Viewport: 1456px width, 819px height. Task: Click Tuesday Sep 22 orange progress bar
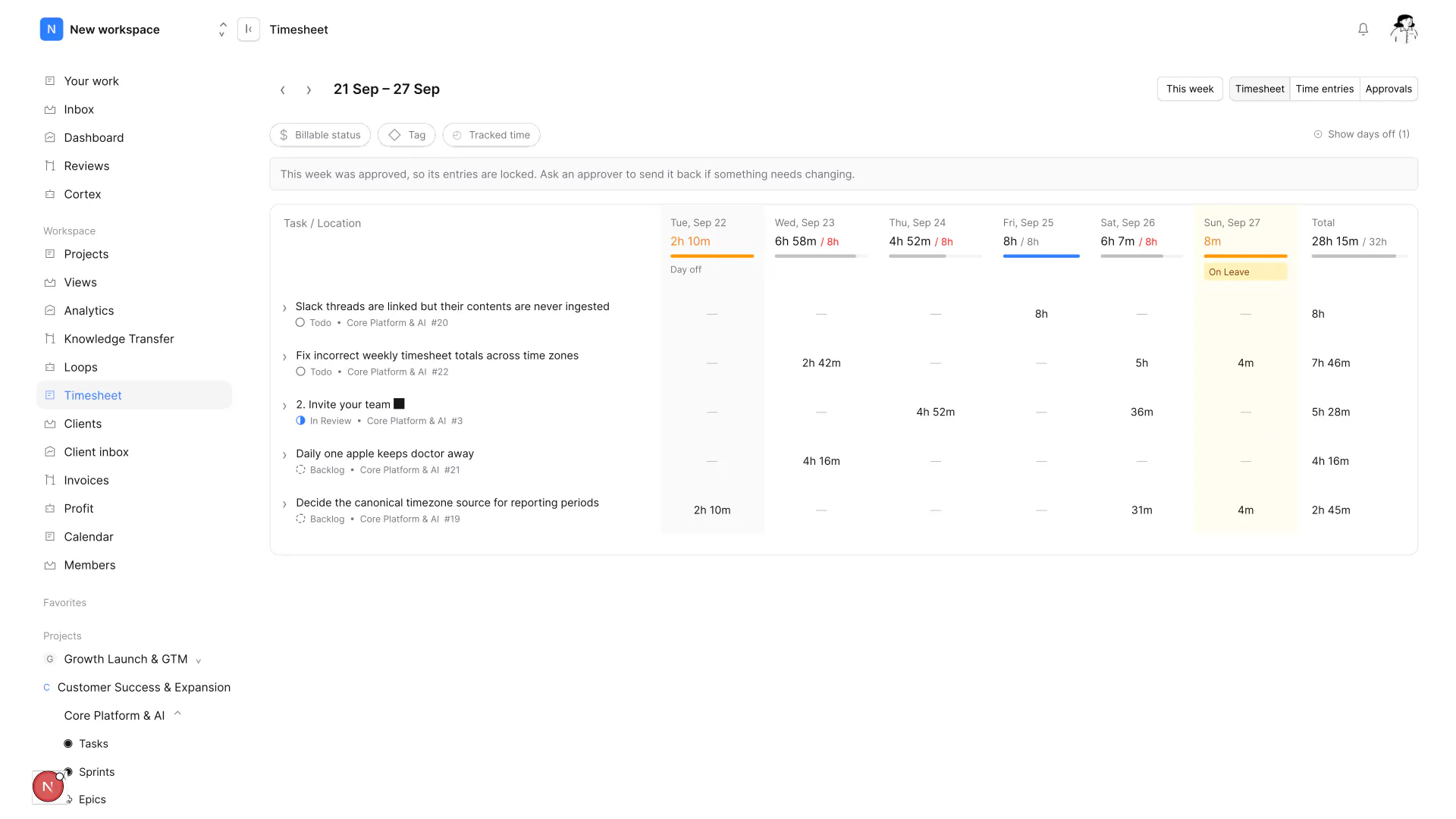tap(711, 256)
